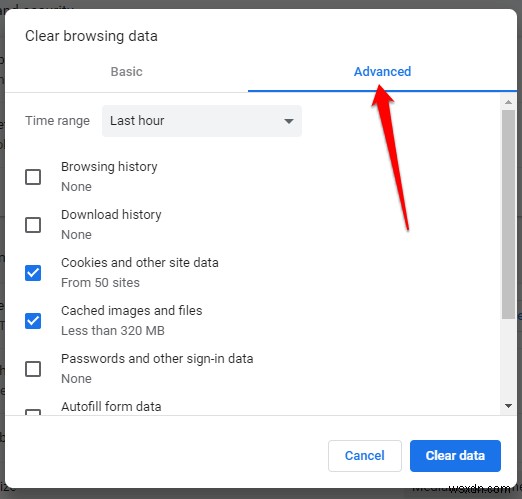
Task: Click the Download history label text
Action: tap(111, 215)
